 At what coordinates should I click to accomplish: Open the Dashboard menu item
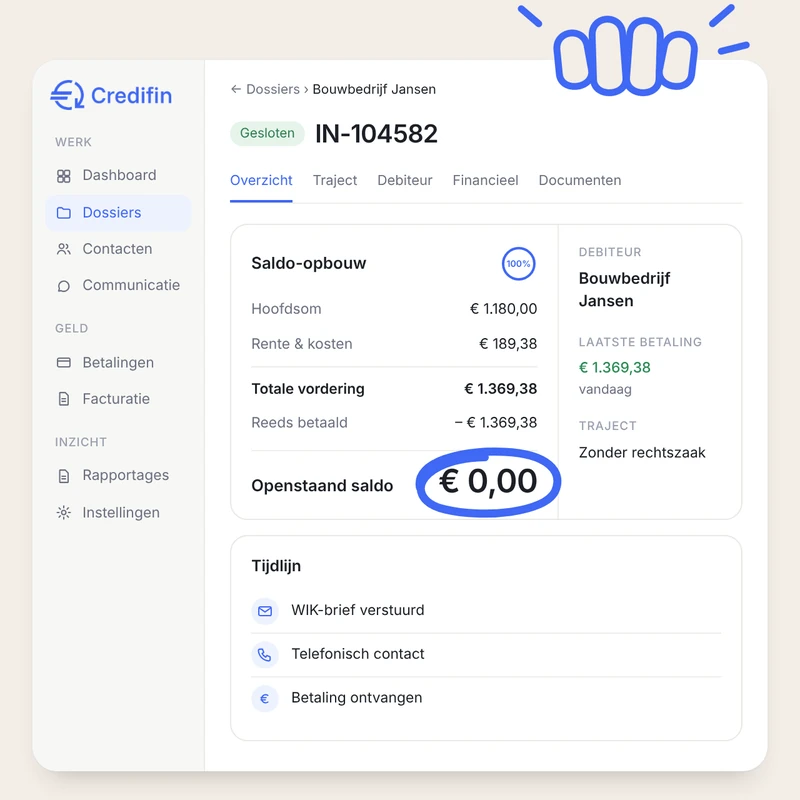coord(118,176)
